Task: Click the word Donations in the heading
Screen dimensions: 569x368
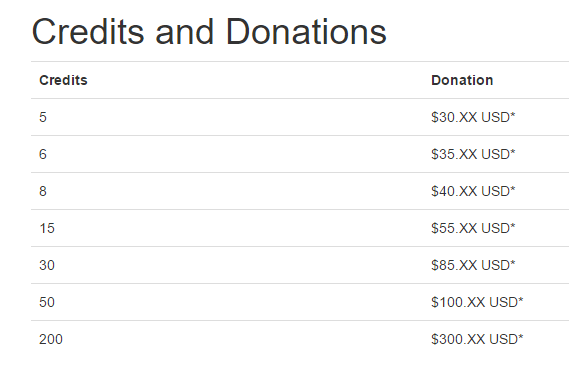Action: [x=306, y=32]
